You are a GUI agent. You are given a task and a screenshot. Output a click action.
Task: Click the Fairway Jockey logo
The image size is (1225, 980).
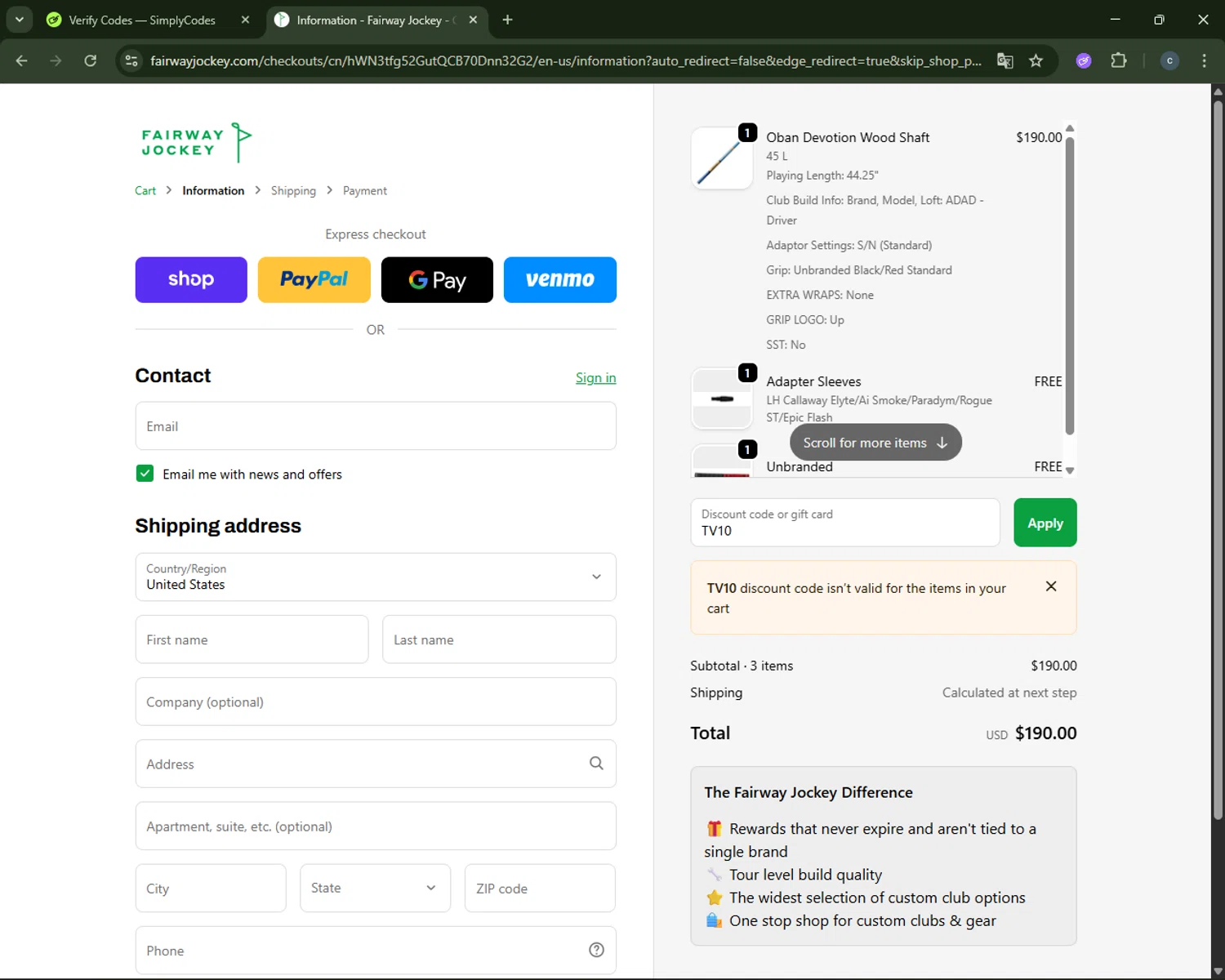tap(196, 143)
